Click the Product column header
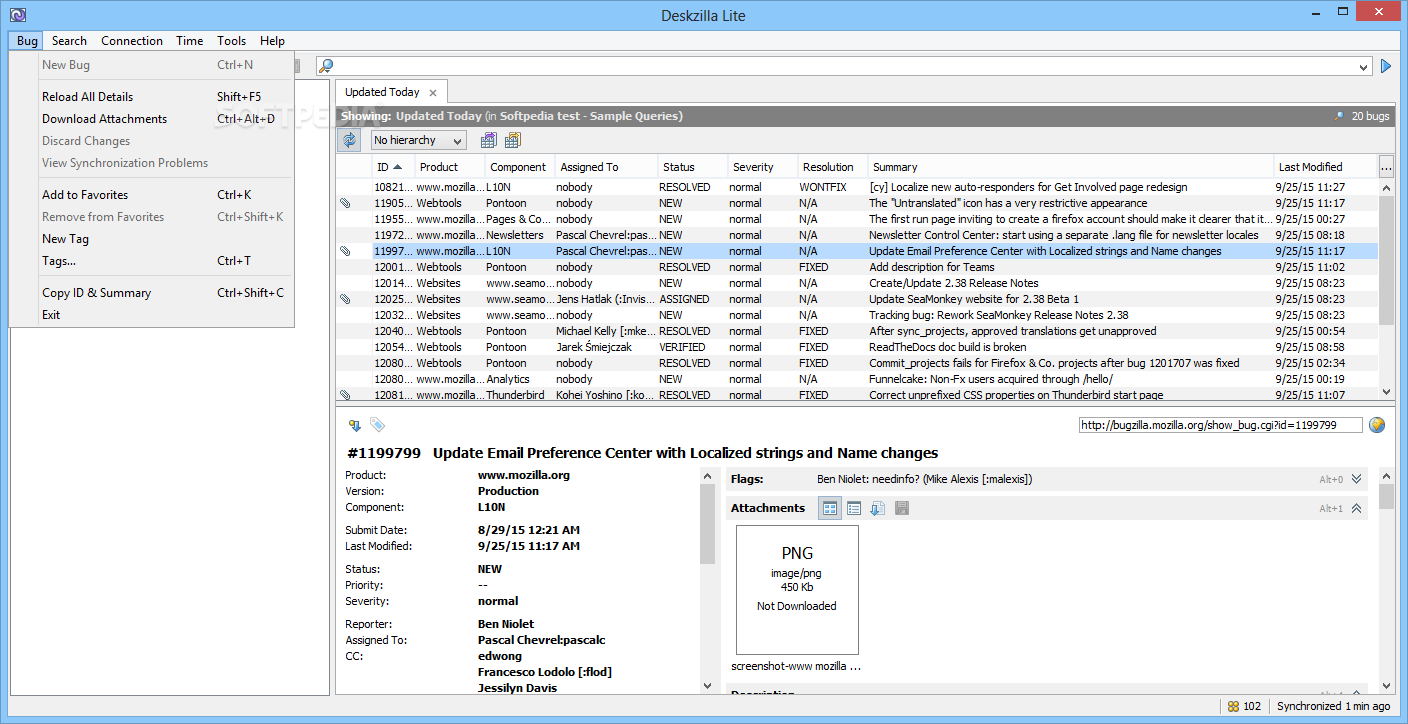The image size is (1408, 724). point(450,167)
